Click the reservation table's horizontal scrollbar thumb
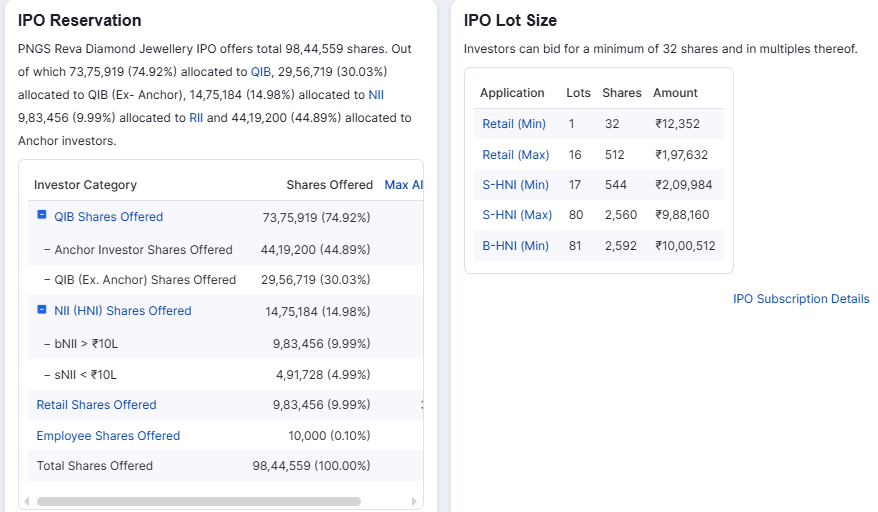 pyautogui.click(x=199, y=501)
